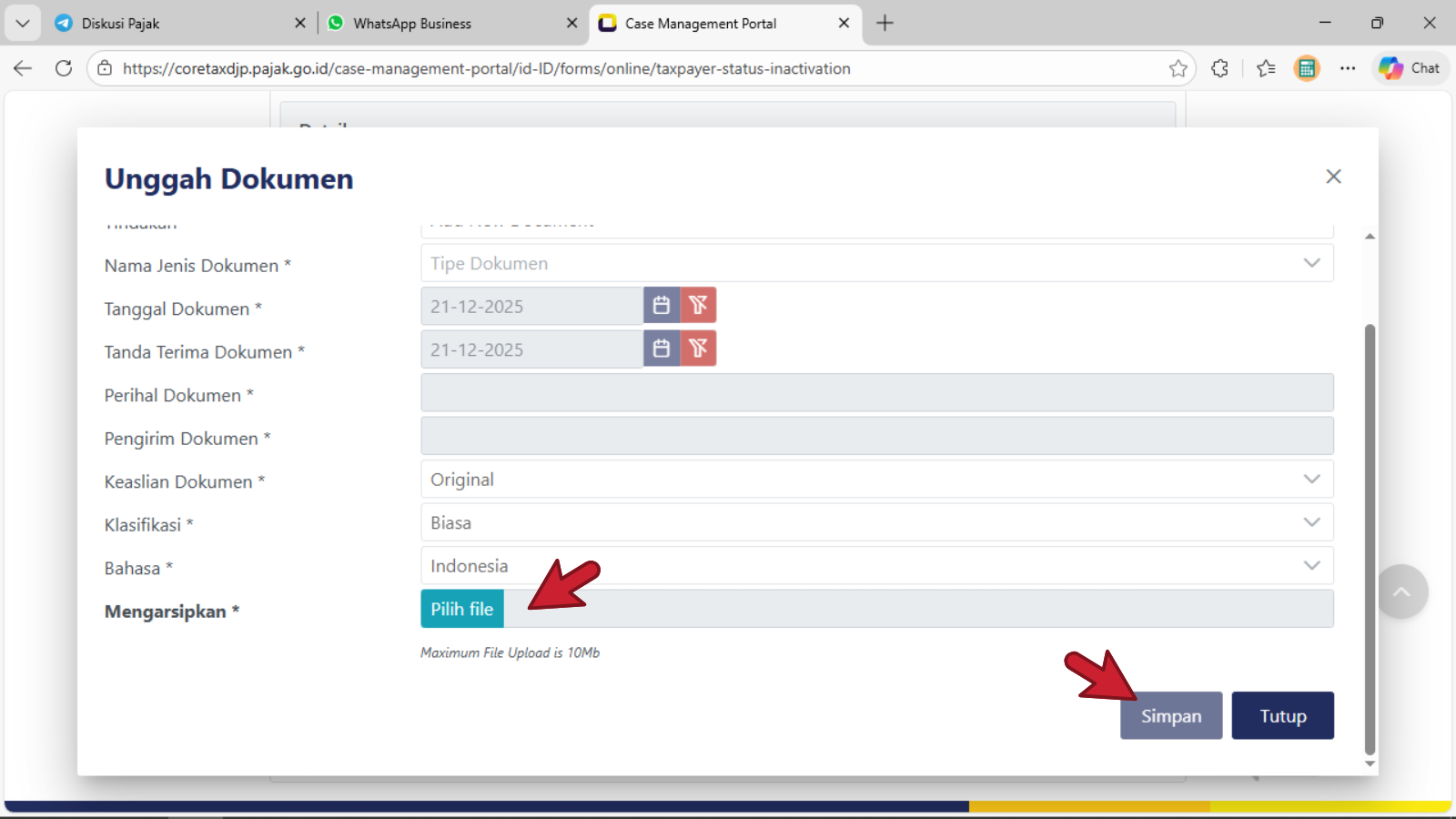The height and width of the screenshot is (819, 1456).
Task: Close the Unggah Dokumen dialog with X
Action: tap(1333, 177)
